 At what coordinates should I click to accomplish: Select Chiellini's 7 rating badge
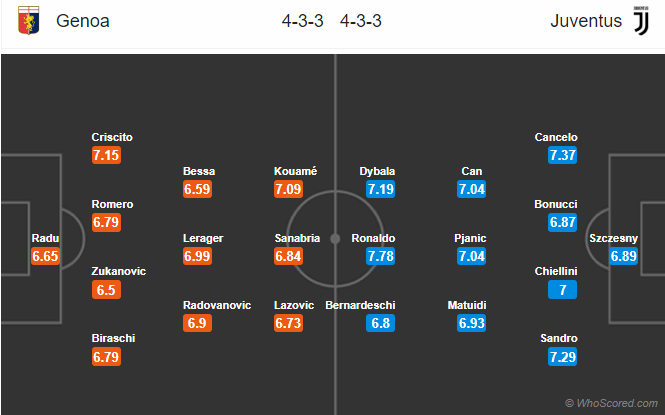(564, 290)
